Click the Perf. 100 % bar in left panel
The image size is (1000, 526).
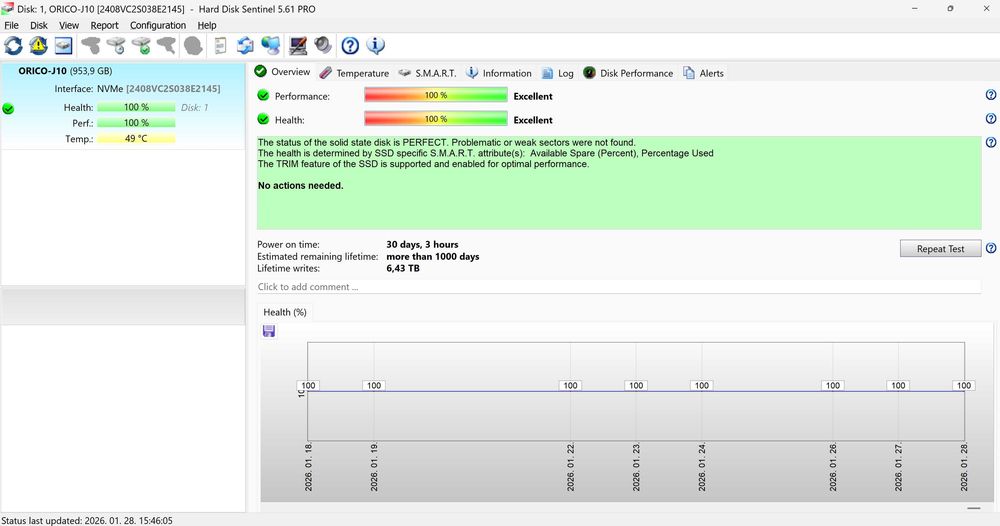tap(136, 122)
